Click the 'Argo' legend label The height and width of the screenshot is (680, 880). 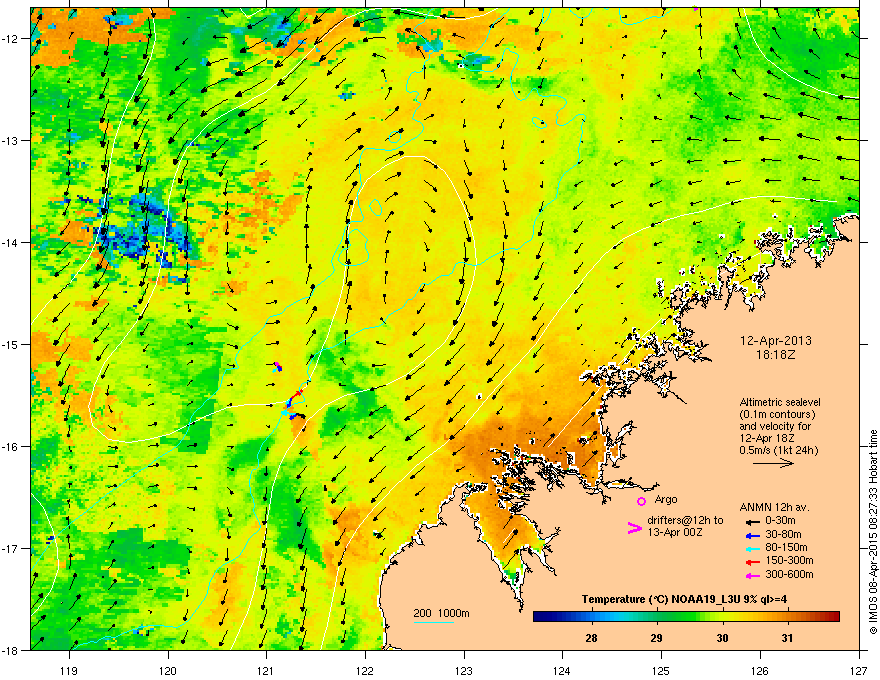coord(666,499)
